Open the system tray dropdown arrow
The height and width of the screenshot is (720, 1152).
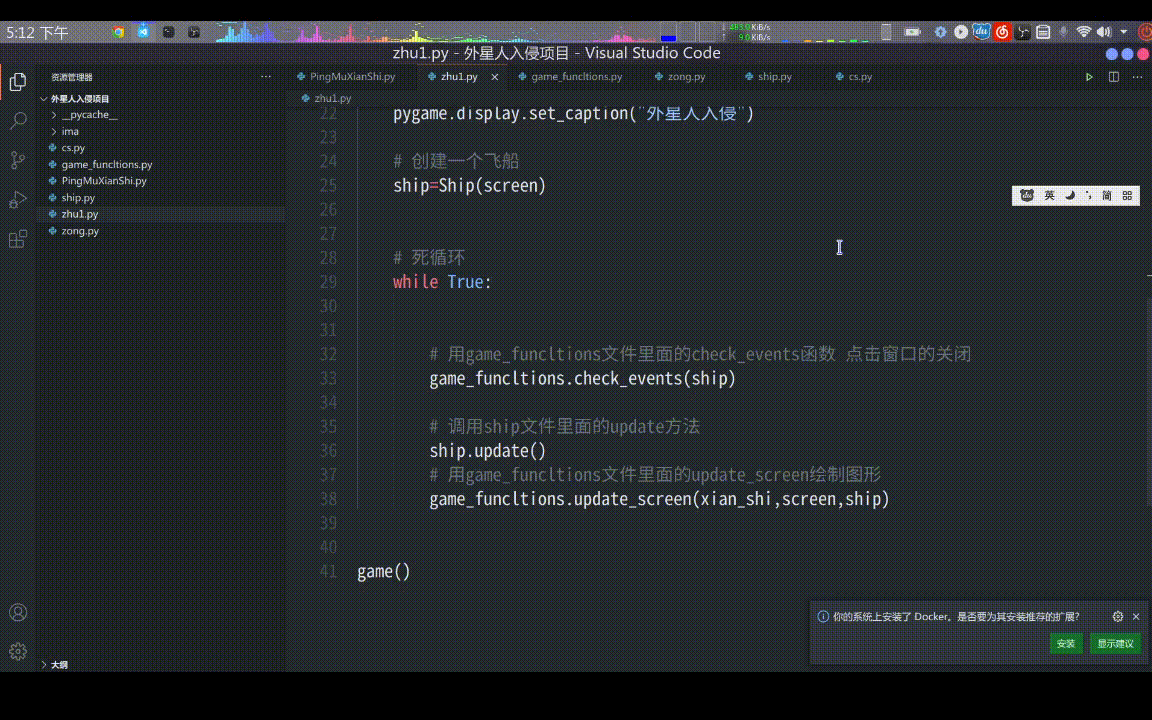1123,32
